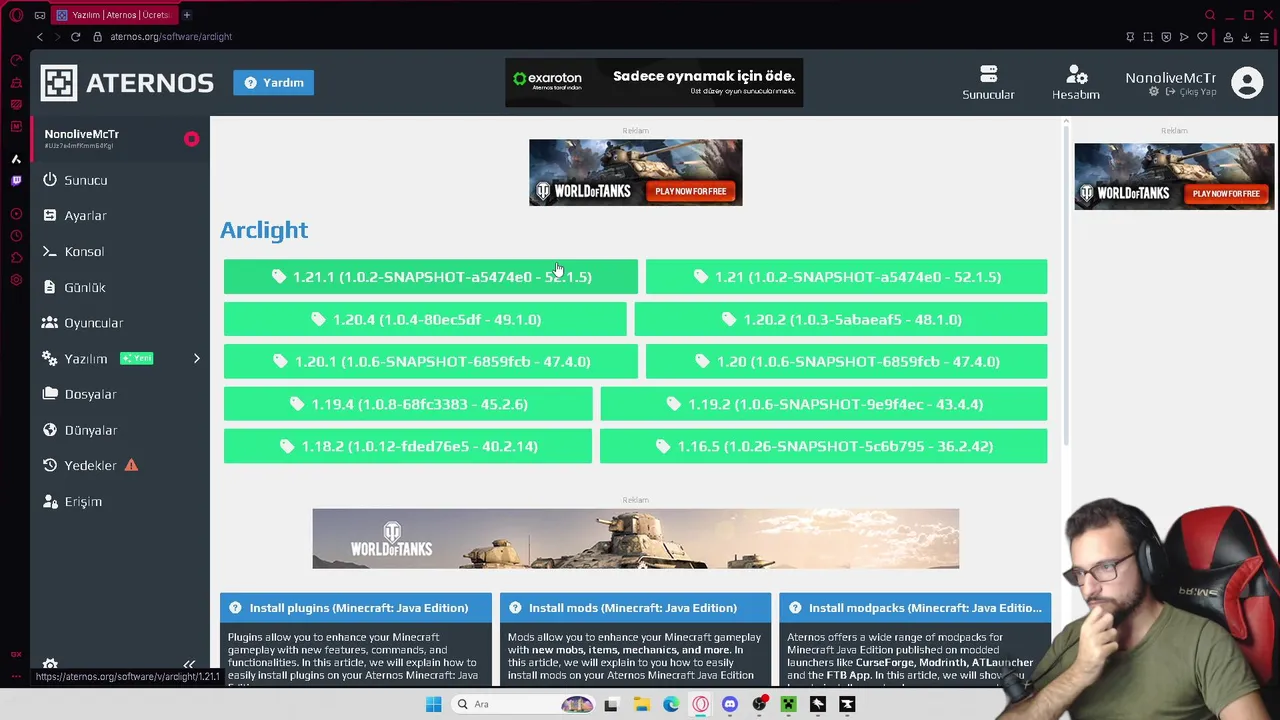
Task: Select Arclight version 1.19.2 button
Action: pos(824,404)
